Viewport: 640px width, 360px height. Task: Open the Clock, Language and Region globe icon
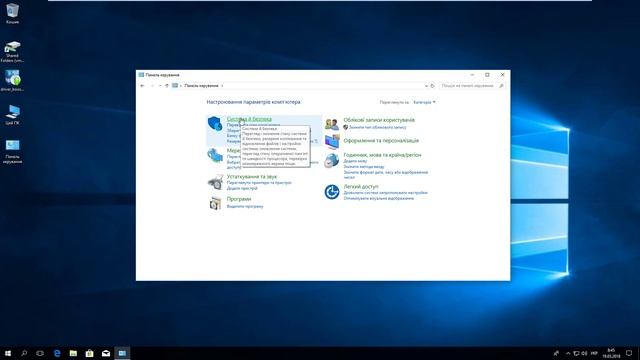click(x=331, y=160)
